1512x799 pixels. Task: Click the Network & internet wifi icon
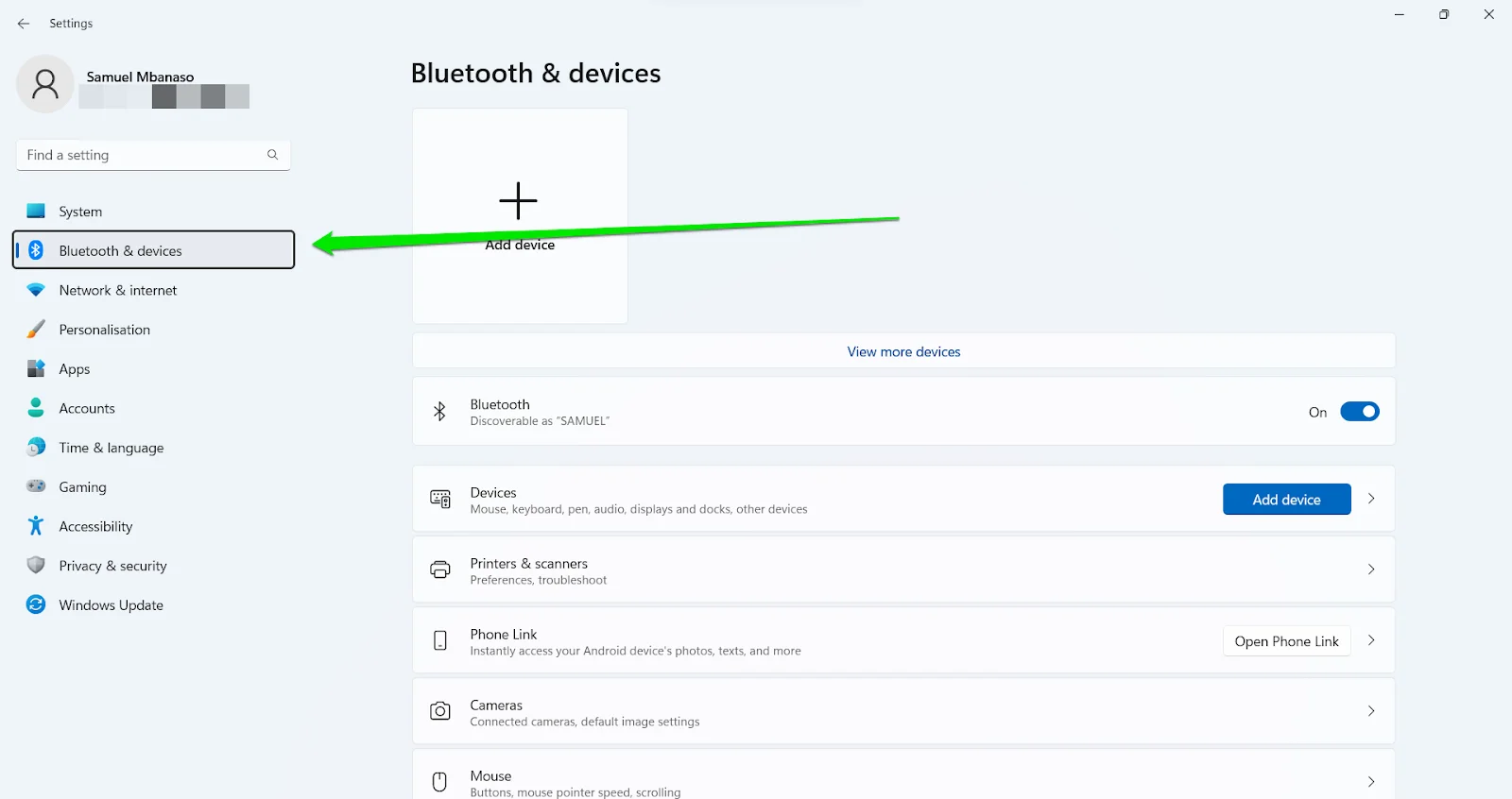coord(36,290)
